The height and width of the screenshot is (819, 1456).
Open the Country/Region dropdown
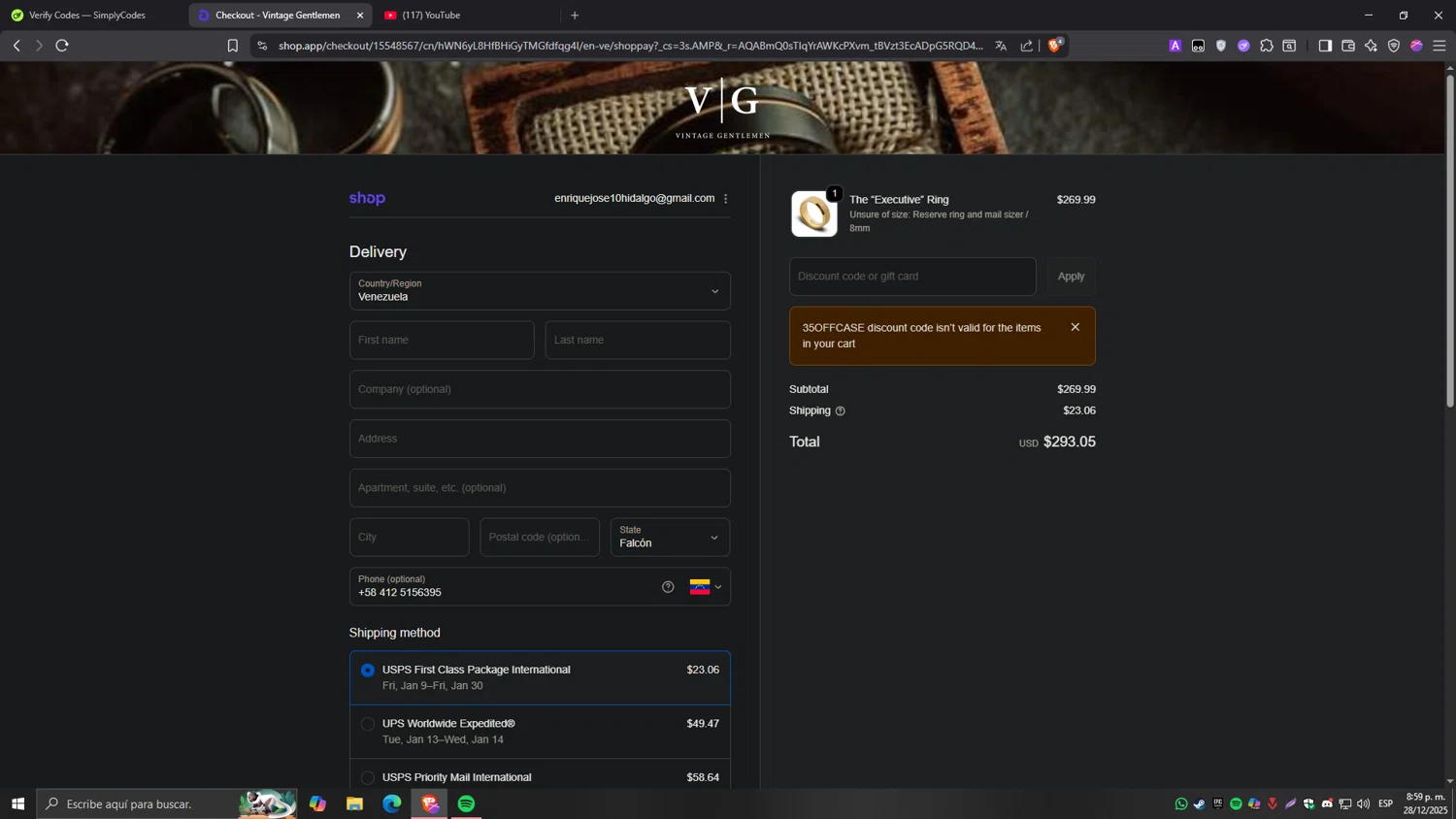click(x=540, y=291)
